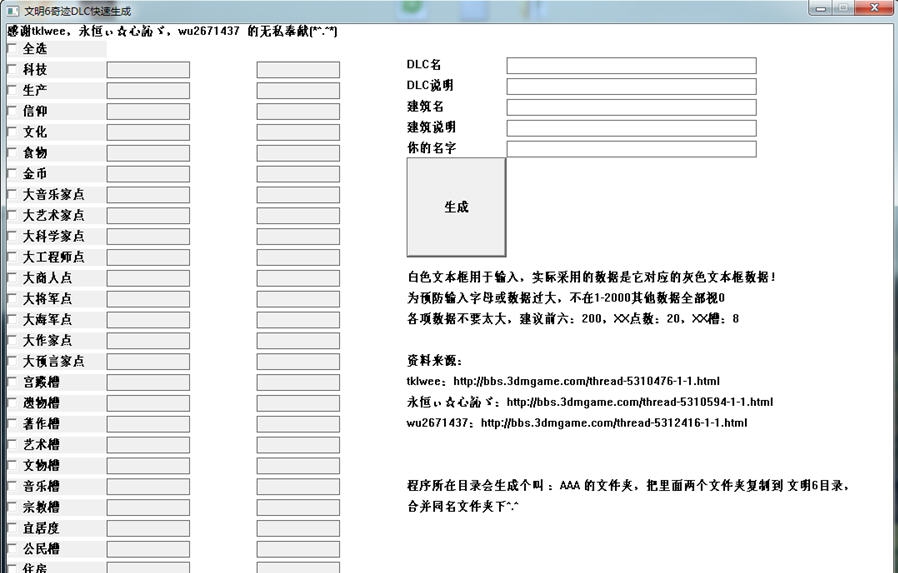Toggle the 大将军点 checkbox
Image resolution: width=898 pixels, height=573 pixels.
(x=12, y=299)
